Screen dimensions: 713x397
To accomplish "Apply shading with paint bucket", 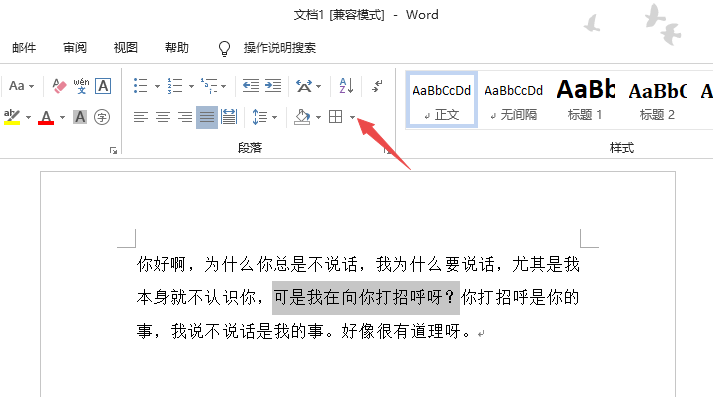I will click(x=302, y=117).
